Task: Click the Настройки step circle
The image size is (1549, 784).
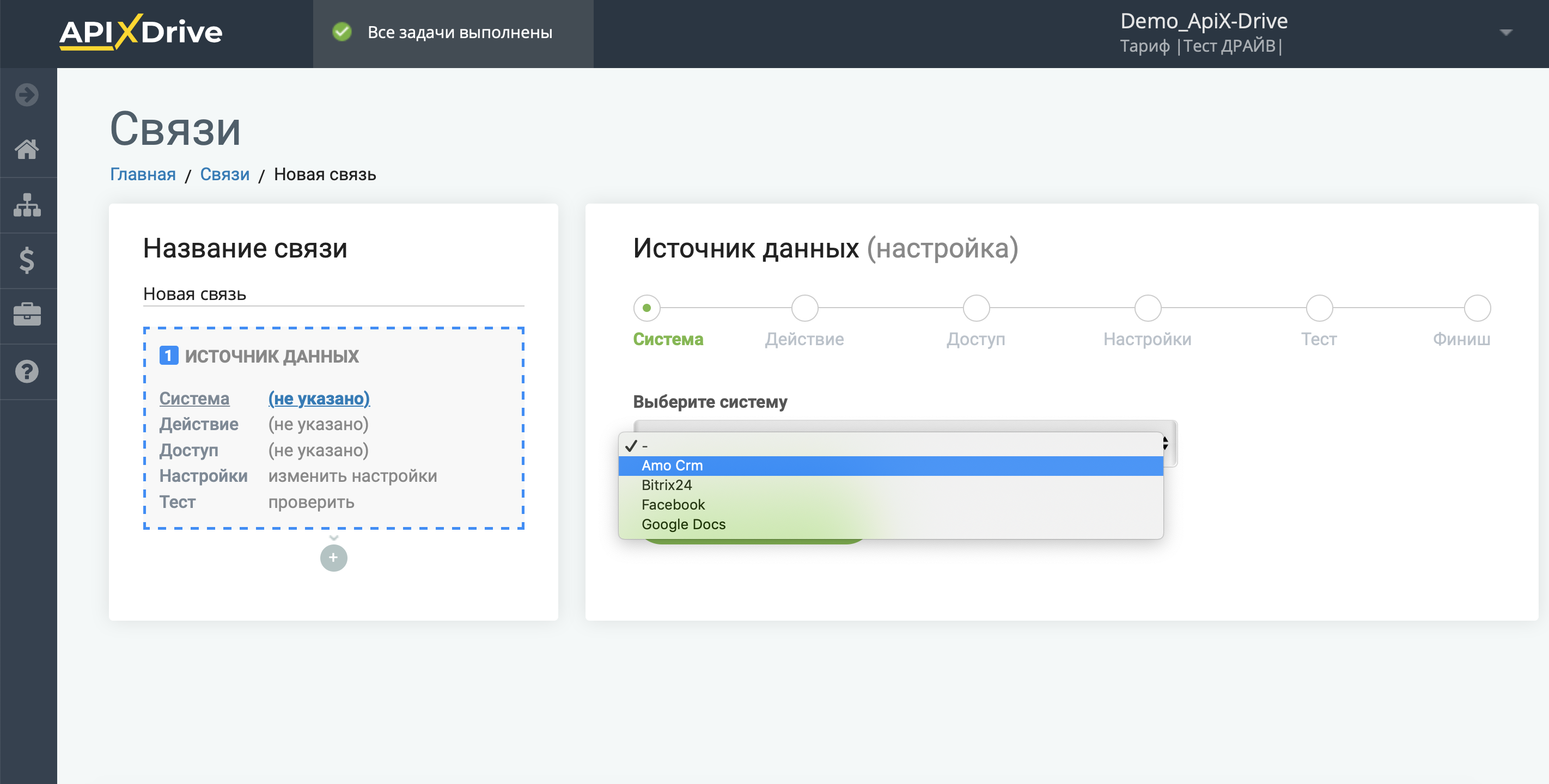Action: pyautogui.click(x=1148, y=308)
